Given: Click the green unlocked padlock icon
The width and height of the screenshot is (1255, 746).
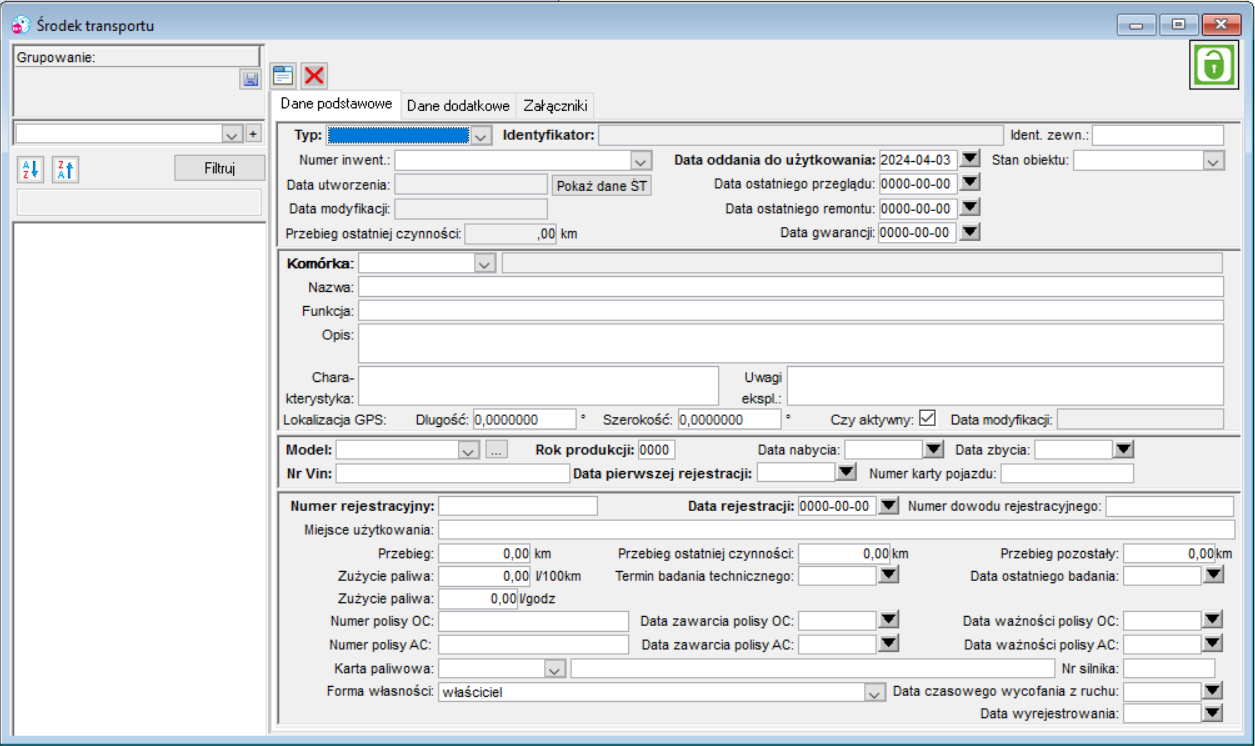Looking at the screenshot, I should click(x=1213, y=64).
